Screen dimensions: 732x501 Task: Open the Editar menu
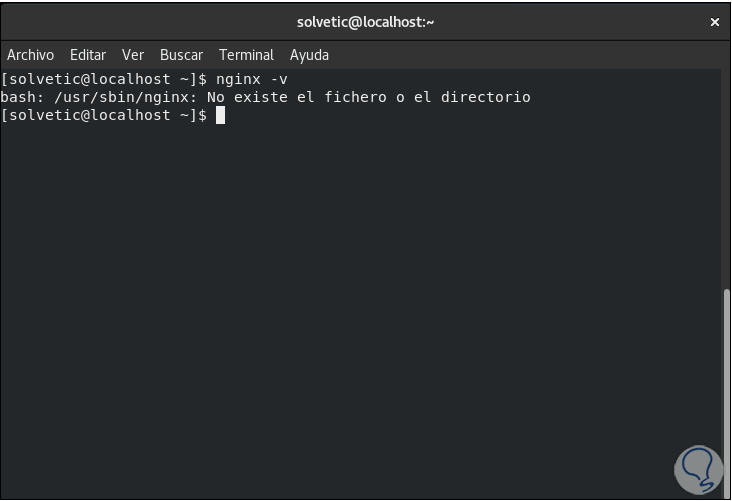[88, 55]
